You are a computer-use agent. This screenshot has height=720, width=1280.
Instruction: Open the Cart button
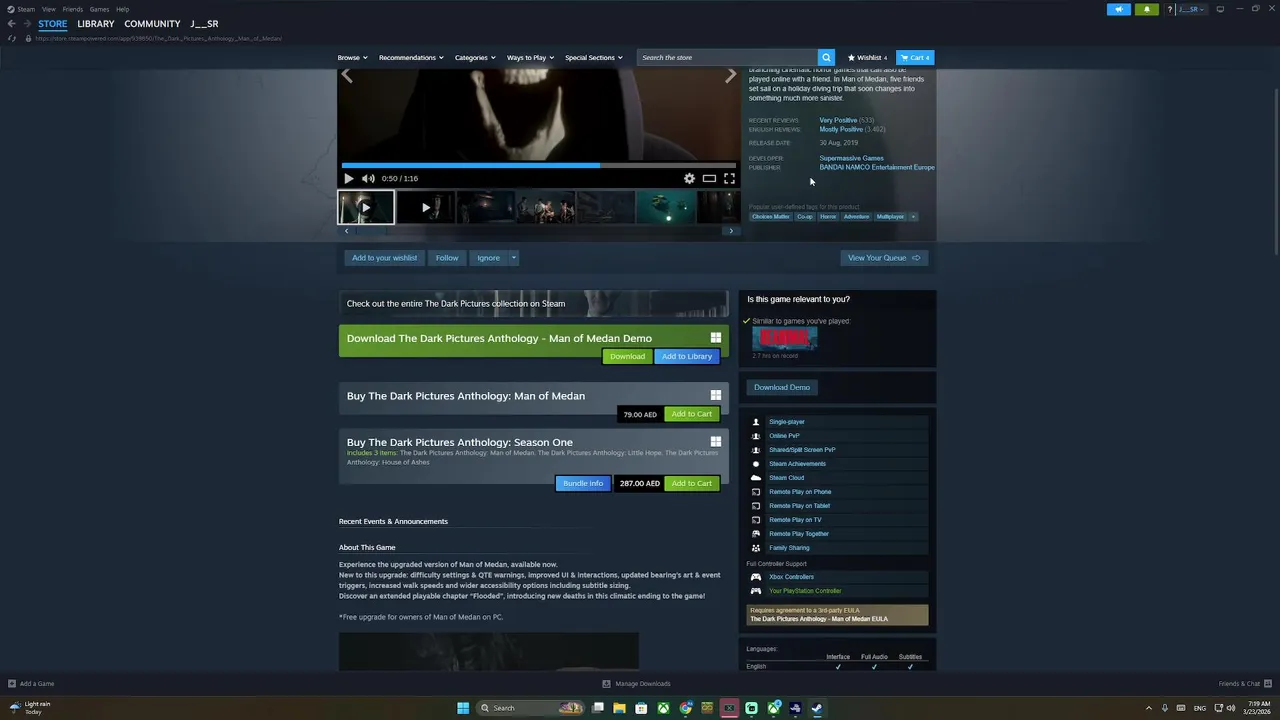click(x=915, y=57)
